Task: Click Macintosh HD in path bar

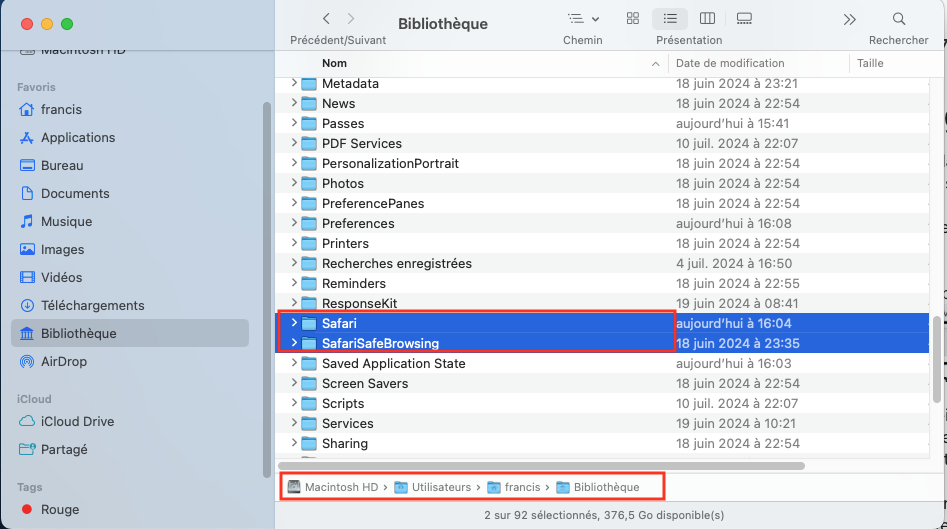Action: (x=333, y=487)
